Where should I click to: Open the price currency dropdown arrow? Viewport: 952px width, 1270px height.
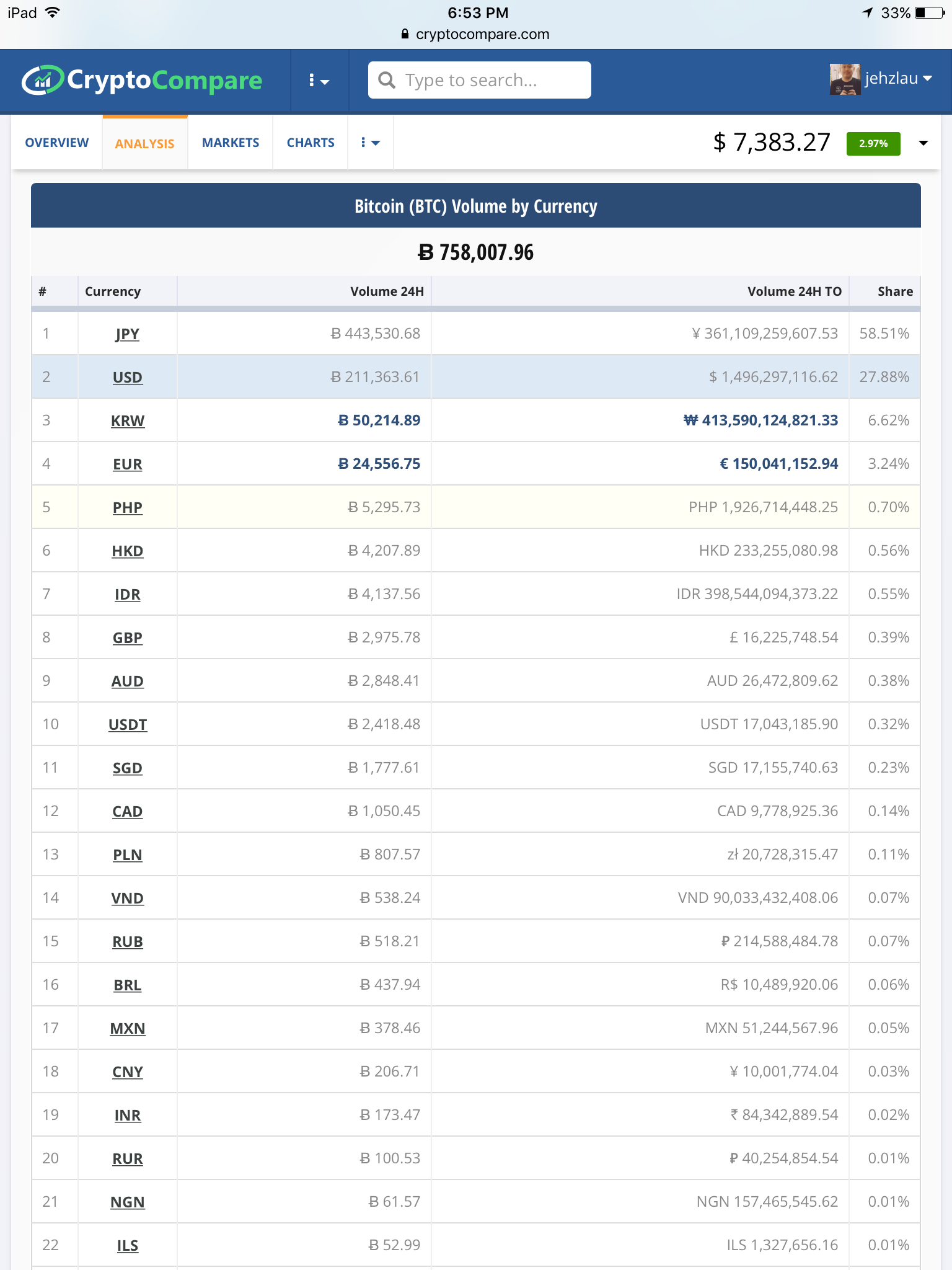coord(923,143)
